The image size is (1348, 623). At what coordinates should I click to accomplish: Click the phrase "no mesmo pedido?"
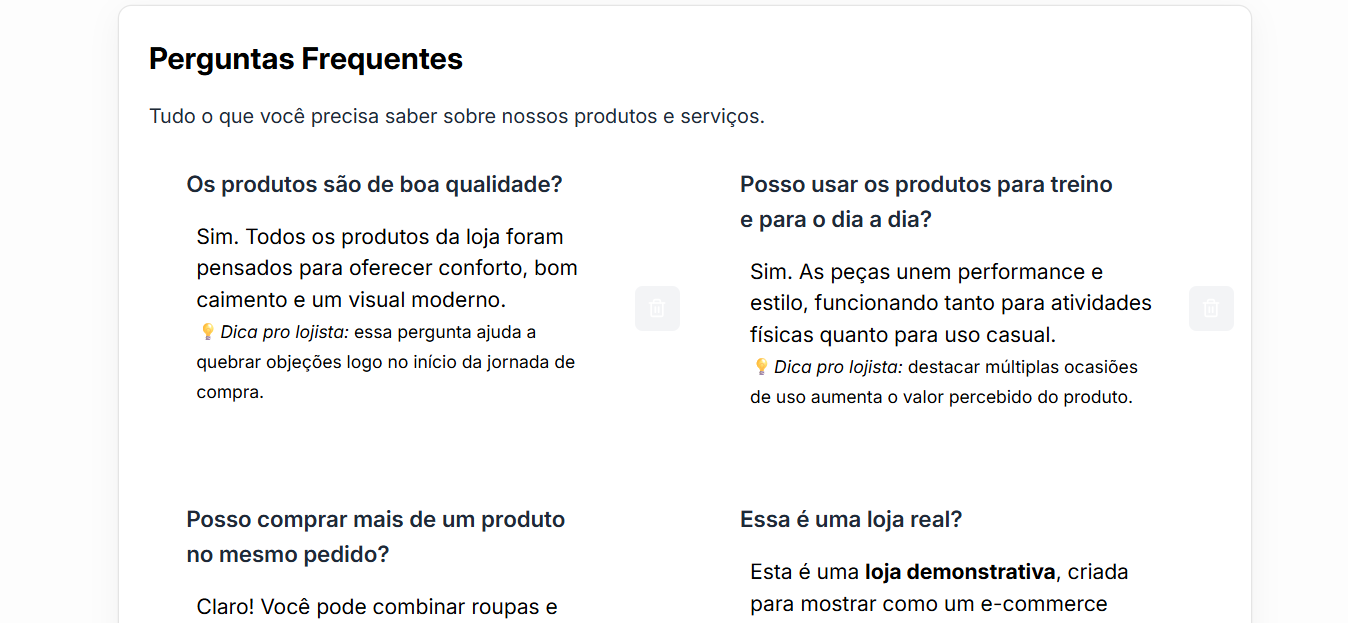287,554
